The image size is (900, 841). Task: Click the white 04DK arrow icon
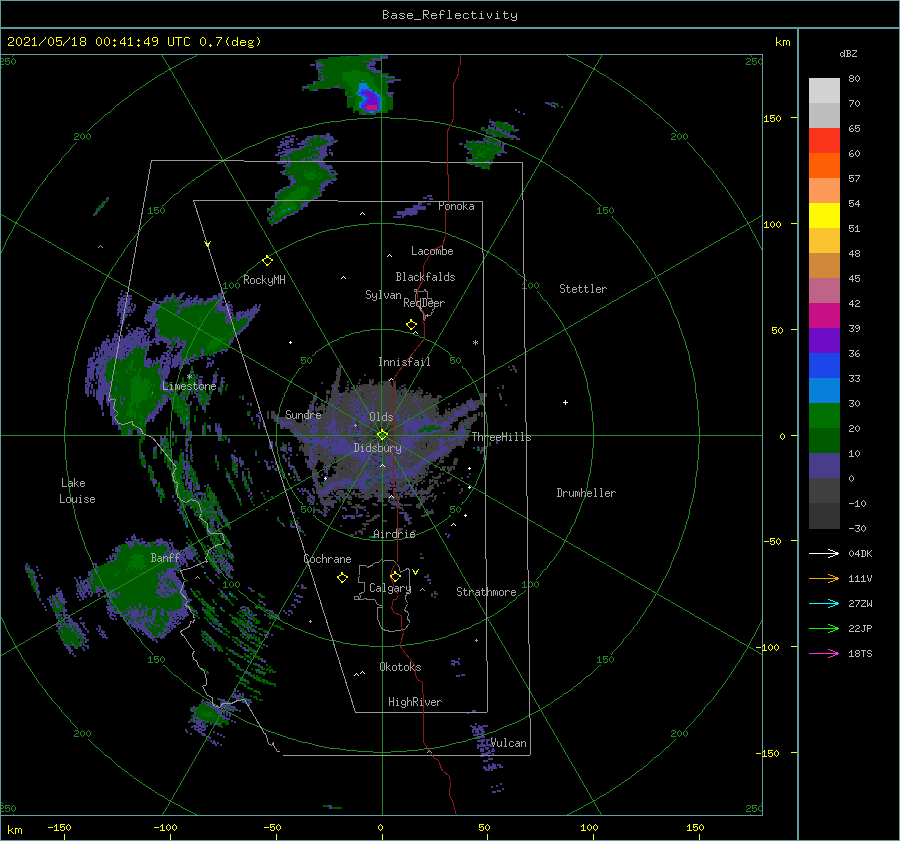pos(824,553)
